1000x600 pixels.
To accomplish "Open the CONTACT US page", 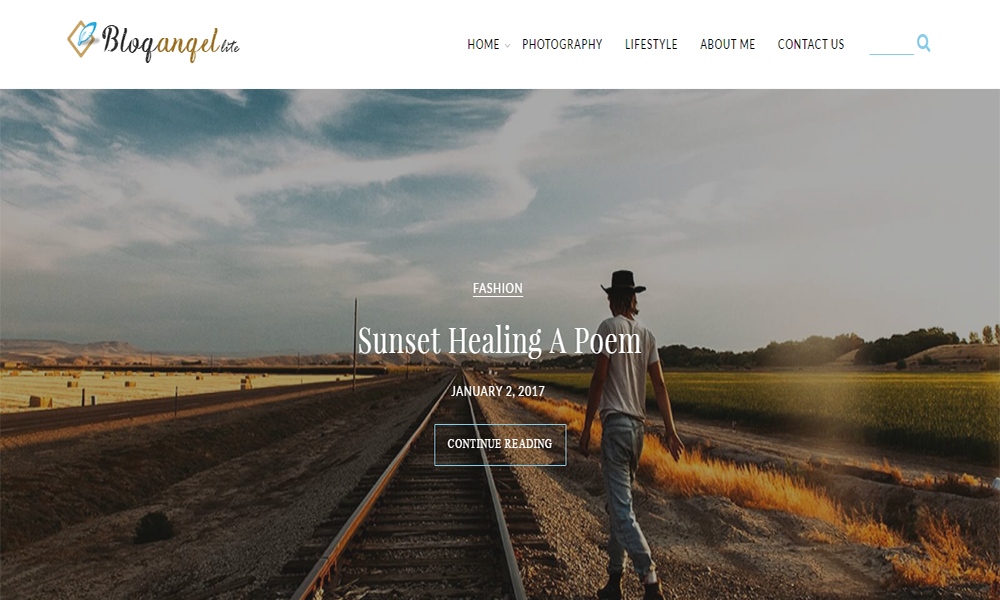I will click(811, 44).
